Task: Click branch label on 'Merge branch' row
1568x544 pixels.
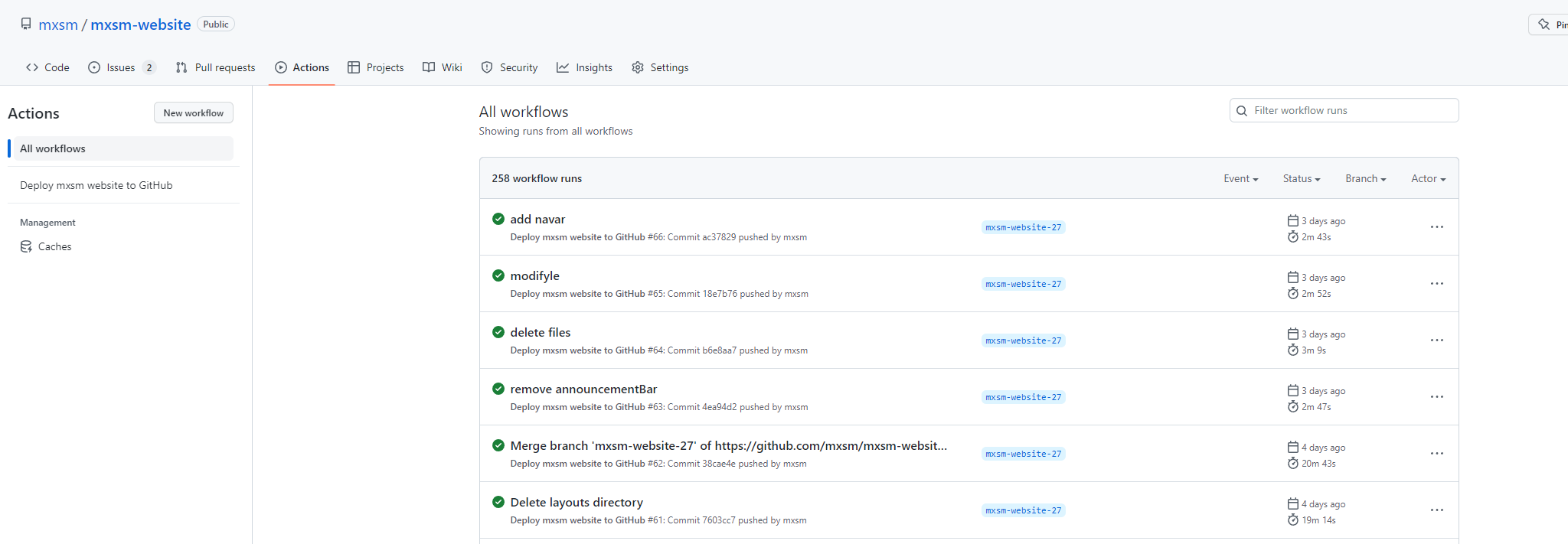Action: 1024,454
